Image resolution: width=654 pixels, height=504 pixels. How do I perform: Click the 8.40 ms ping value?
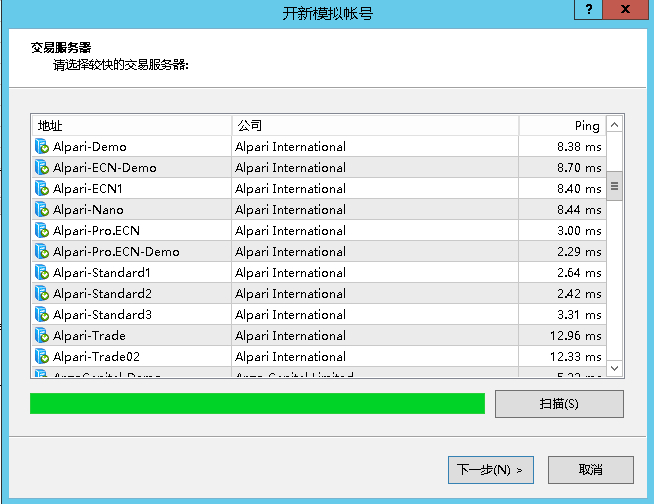tap(579, 189)
